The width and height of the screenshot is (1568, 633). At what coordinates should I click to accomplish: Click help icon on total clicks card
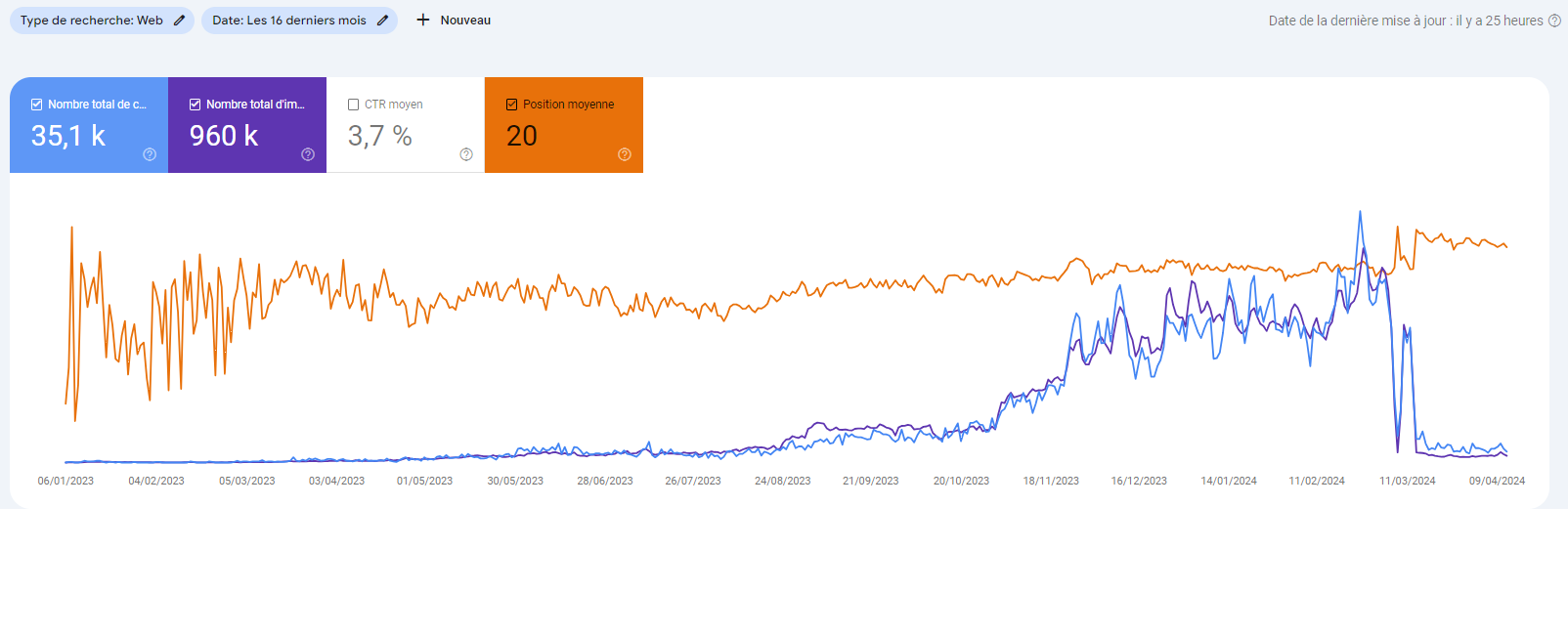[150, 154]
